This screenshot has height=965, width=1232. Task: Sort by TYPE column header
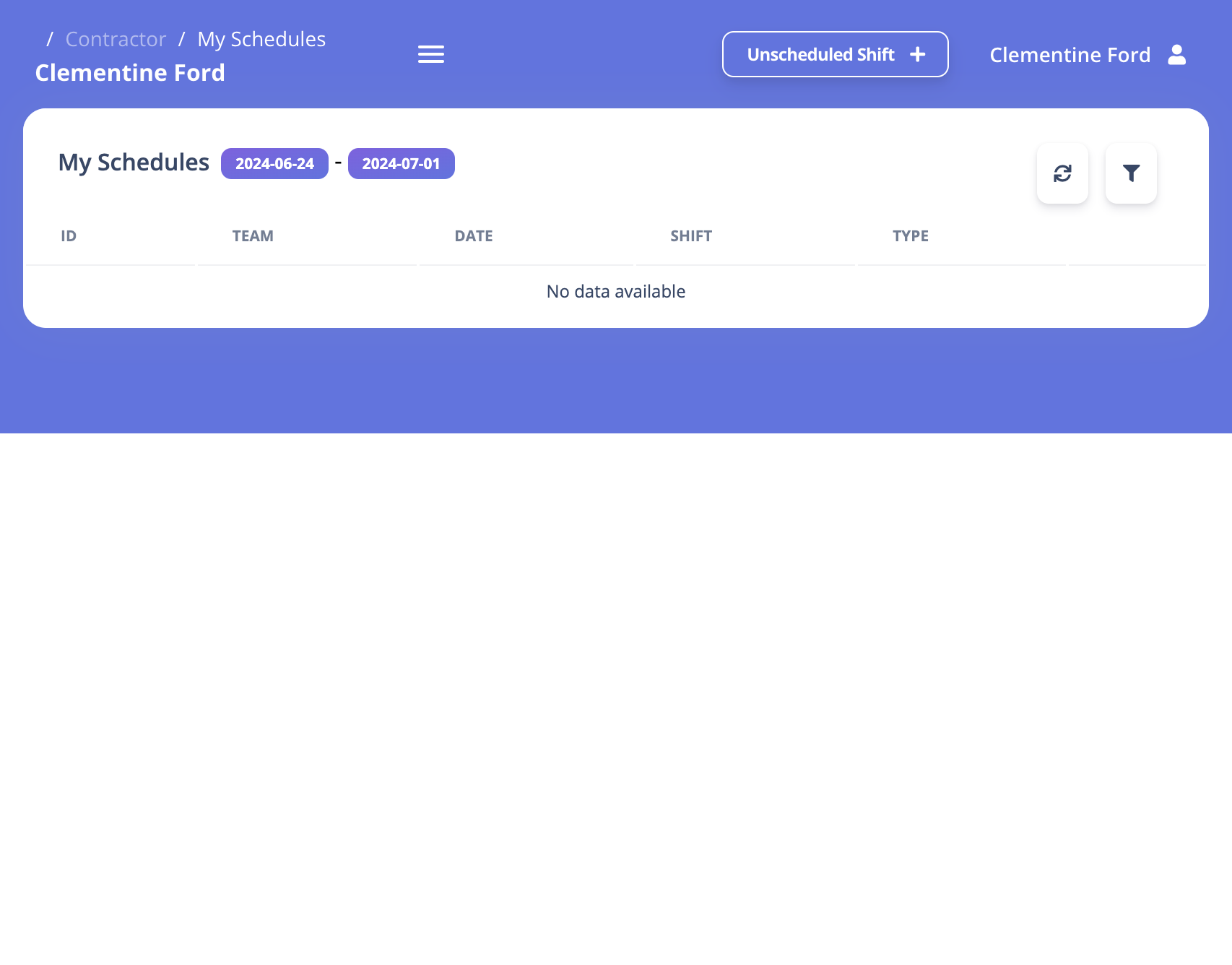point(911,236)
